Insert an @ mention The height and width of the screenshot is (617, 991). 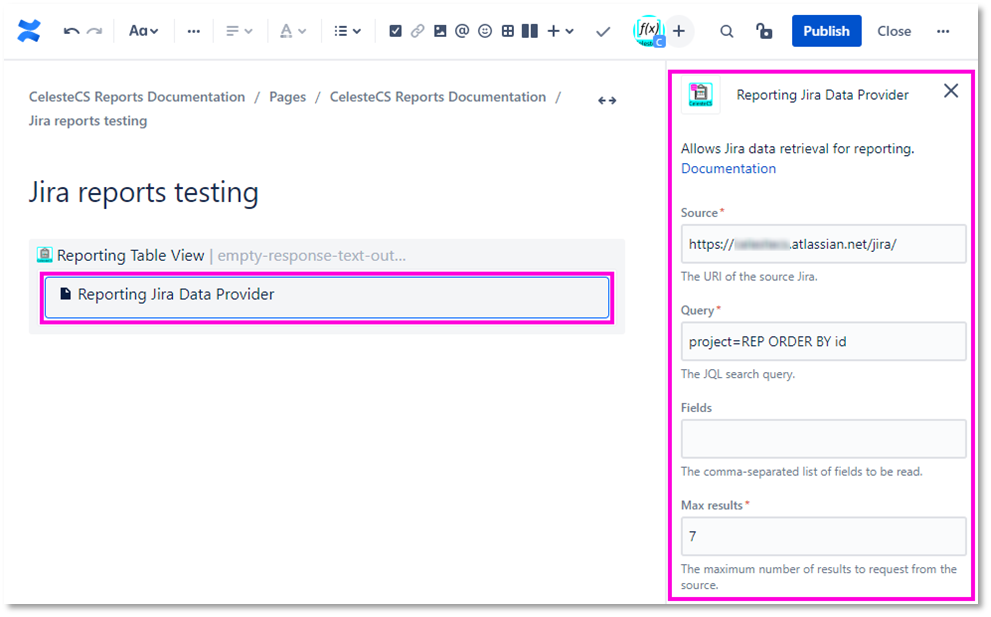point(462,31)
